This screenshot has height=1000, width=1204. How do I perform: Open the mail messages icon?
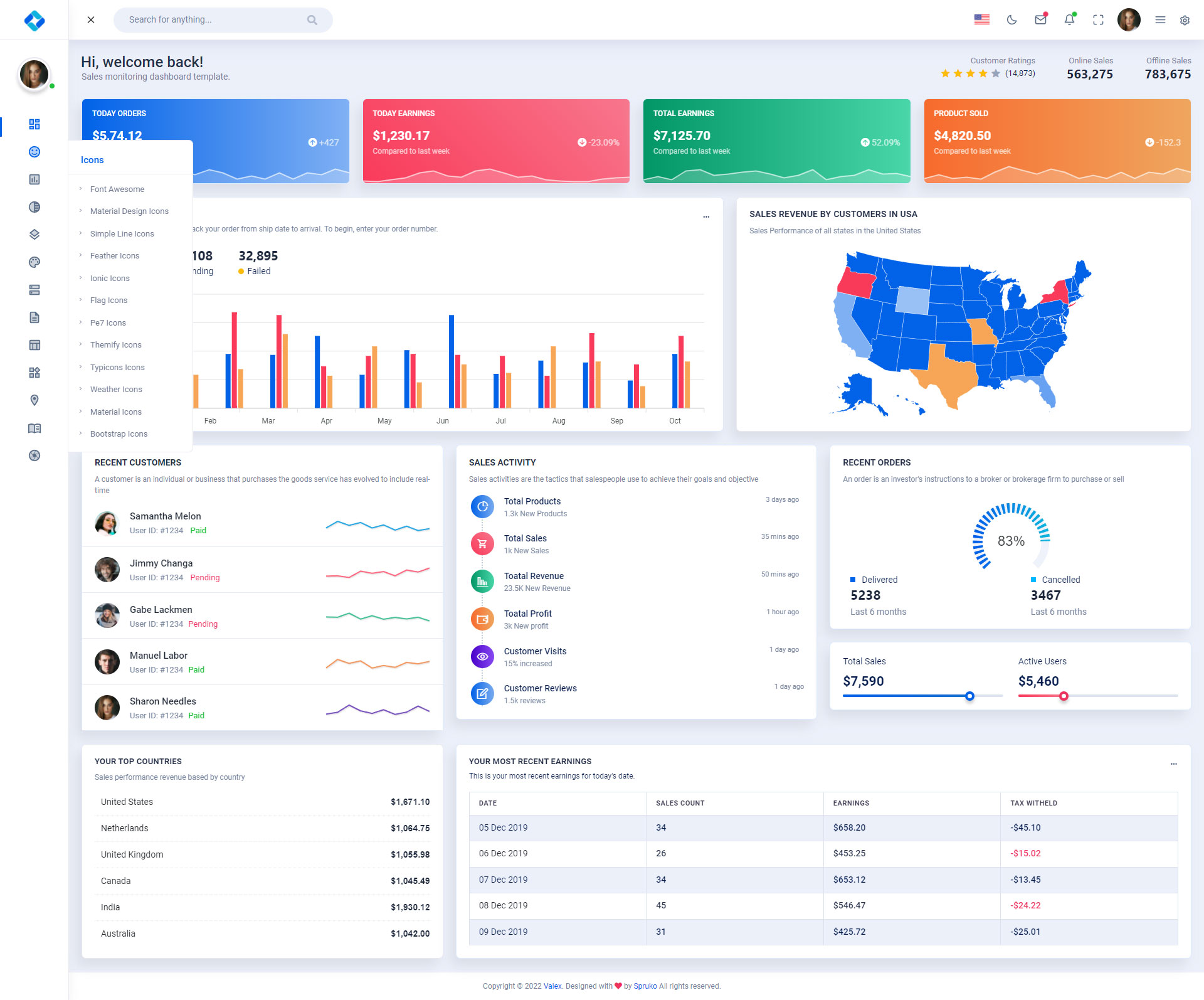click(x=1040, y=20)
